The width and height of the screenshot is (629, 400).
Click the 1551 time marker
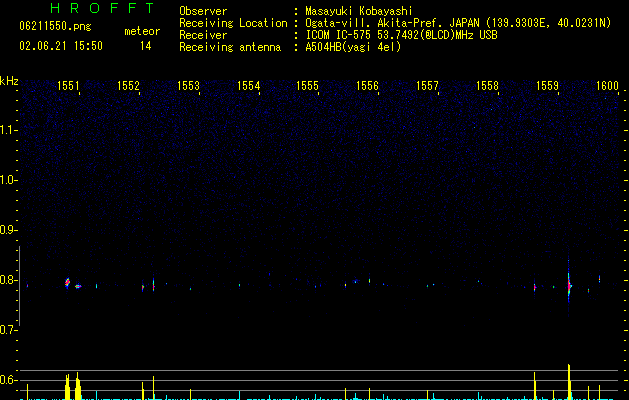tap(68, 86)
